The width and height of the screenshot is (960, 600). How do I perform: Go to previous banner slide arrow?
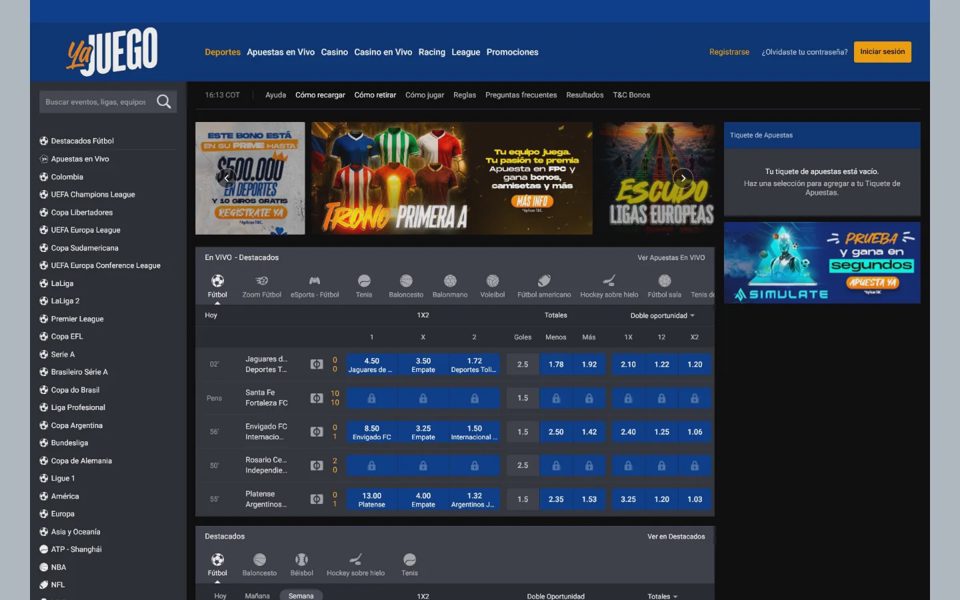point(227,178)
